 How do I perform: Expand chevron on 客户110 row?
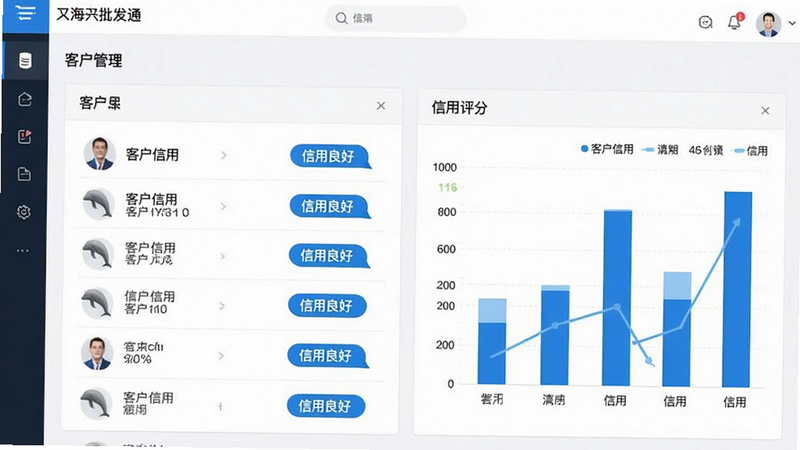[x=221, y=306]
